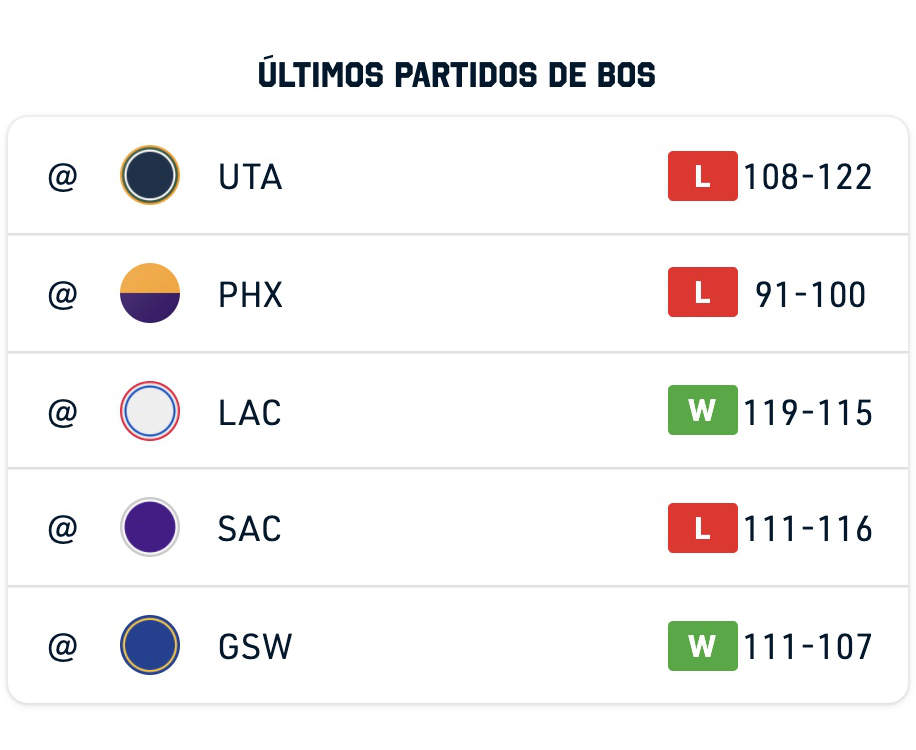
Task: Click the GSW blue team logo
Action: [150, 645]
